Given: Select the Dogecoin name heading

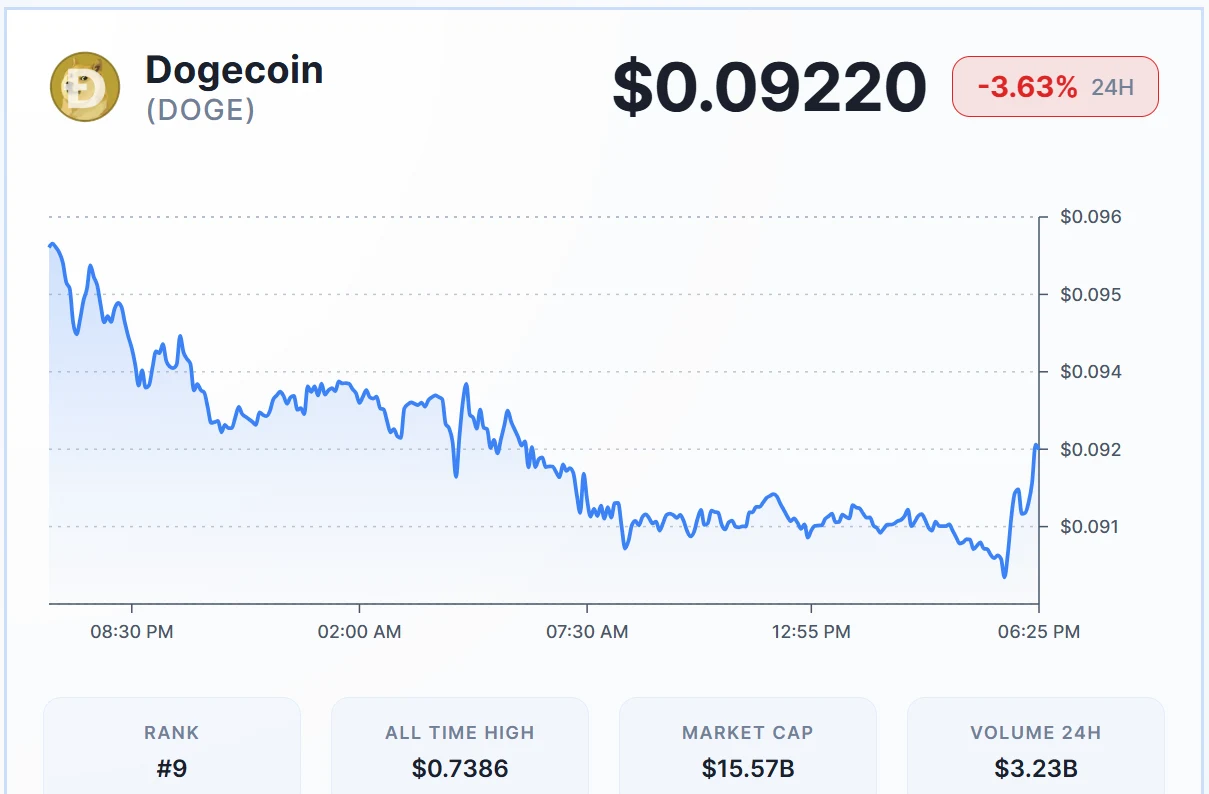Looking at the screenshot, I should (x=234, y=70).
